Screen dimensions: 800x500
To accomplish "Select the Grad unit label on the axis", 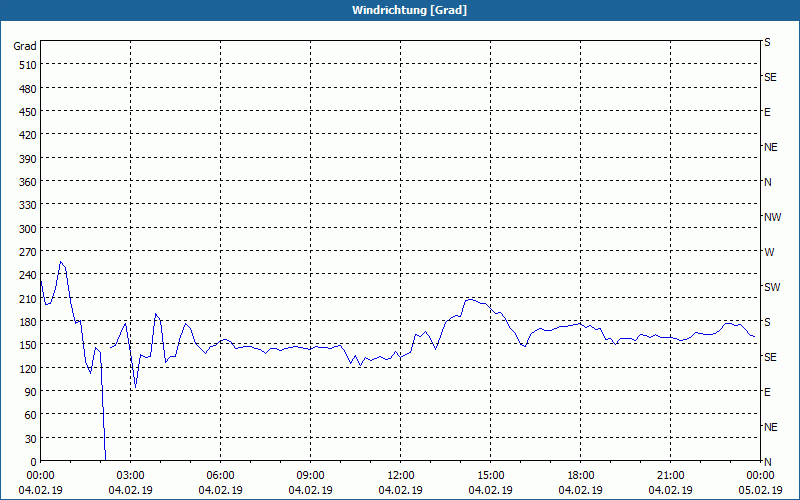I will (x=25, y=46).
